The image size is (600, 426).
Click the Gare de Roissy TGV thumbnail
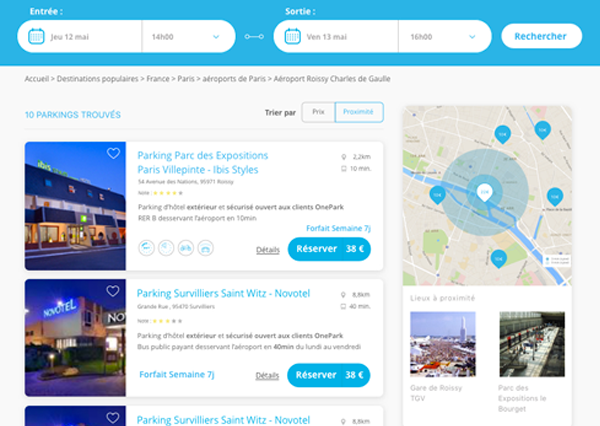coord(443,343)
